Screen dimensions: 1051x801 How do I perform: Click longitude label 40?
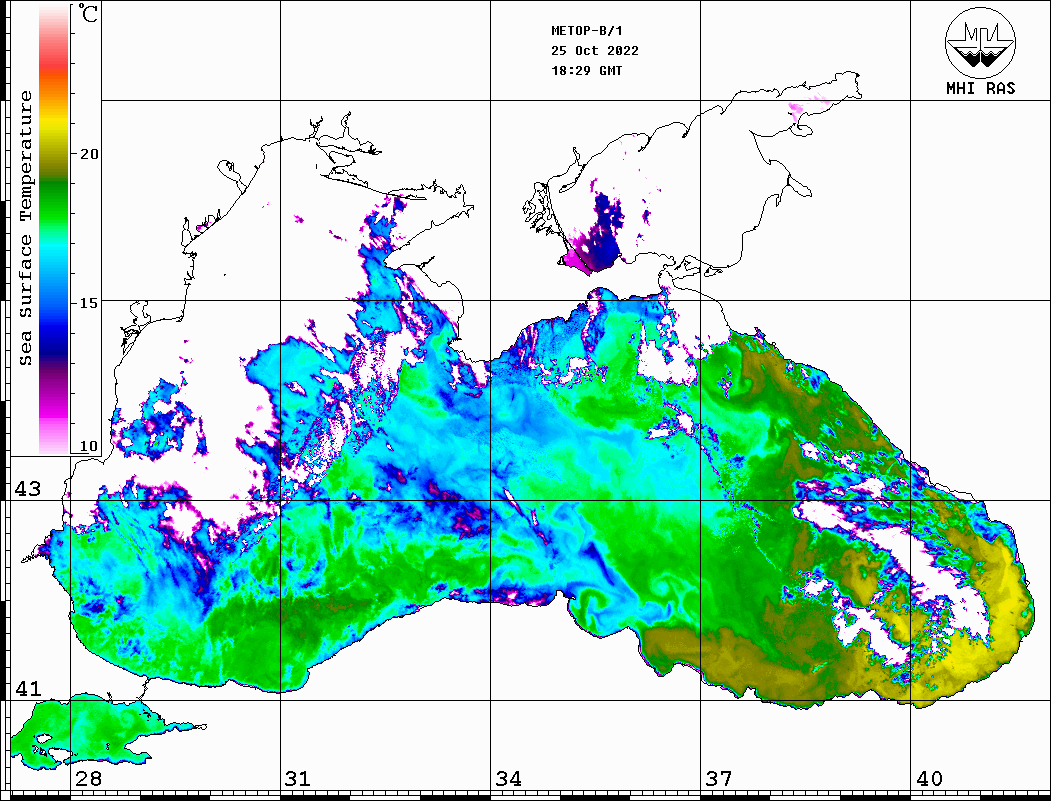tap(929, 779)
